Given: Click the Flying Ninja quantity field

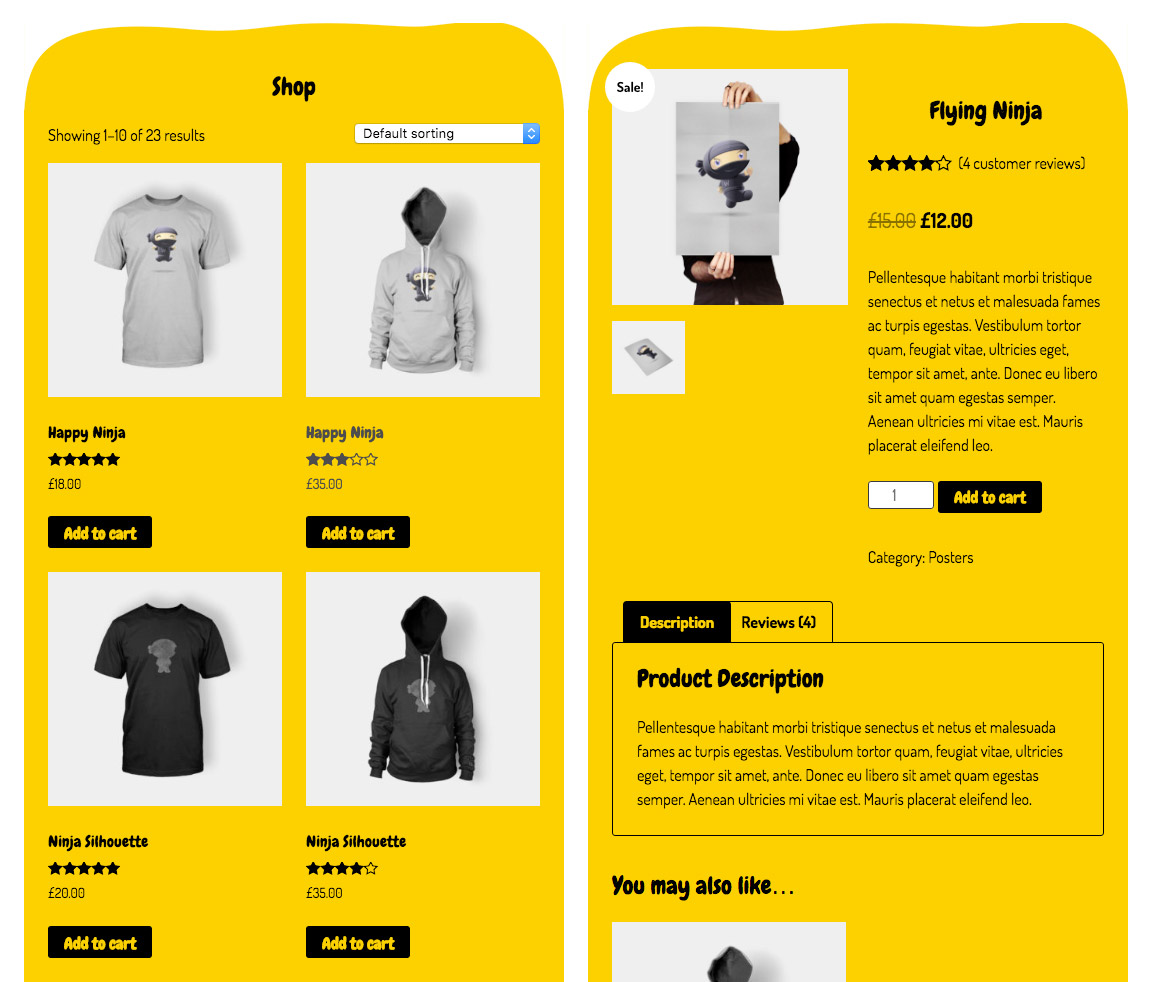Looking at the screenshot, I should click(x=901, y=495).
